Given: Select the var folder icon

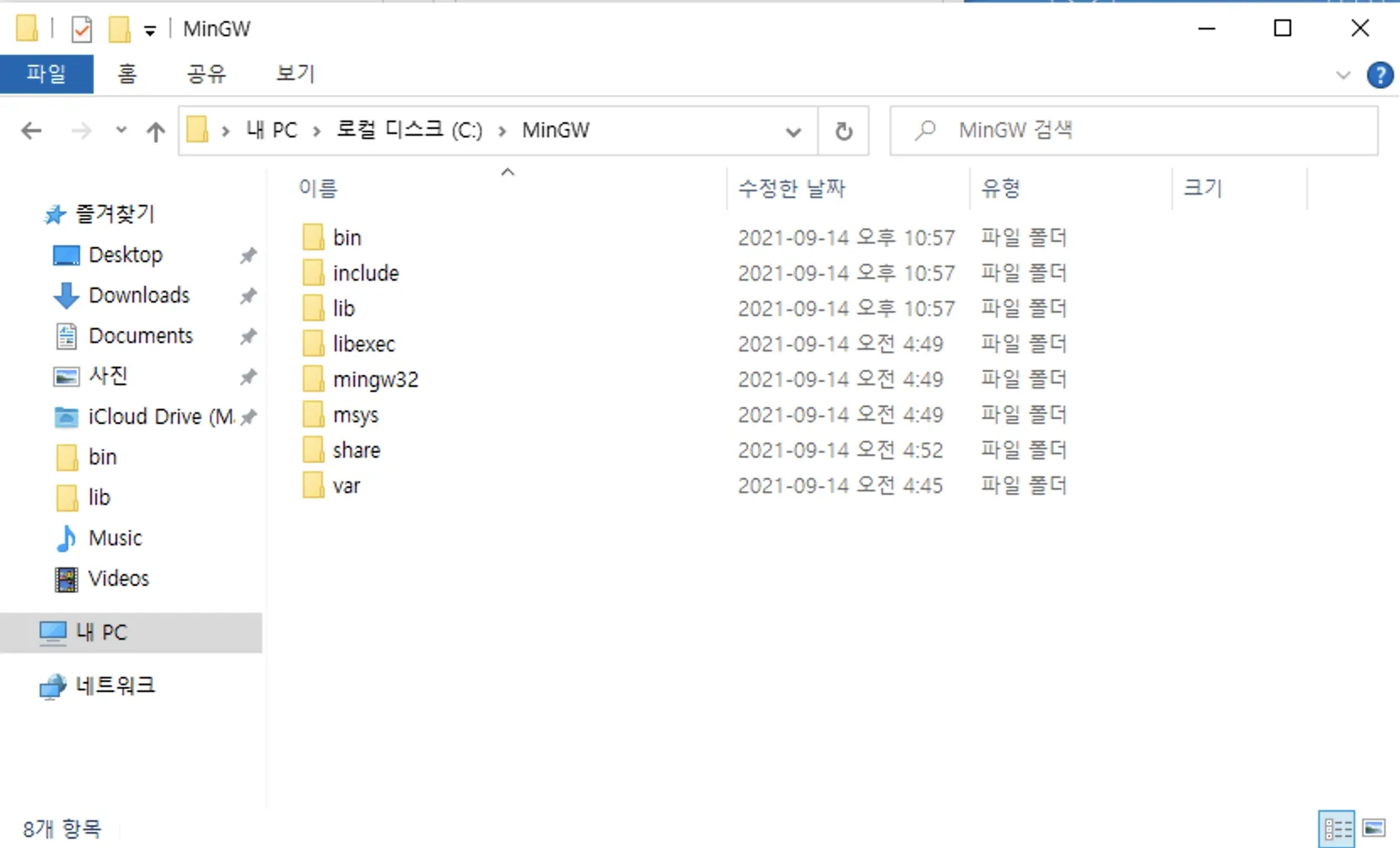Looking at the screenshot, I should coord(313,485).
